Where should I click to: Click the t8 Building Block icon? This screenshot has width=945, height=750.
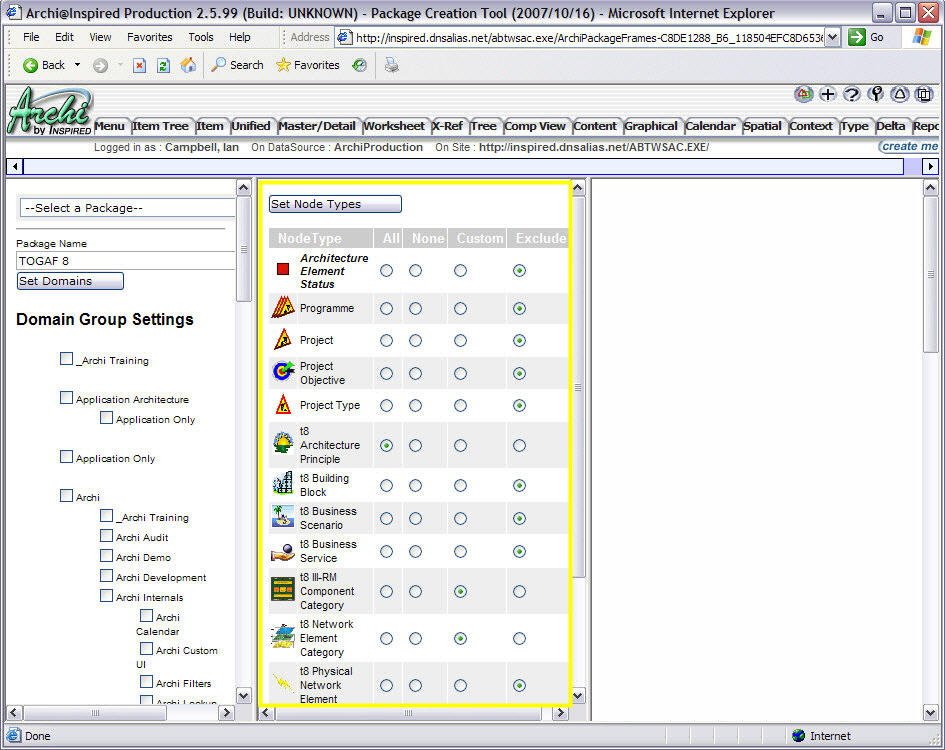coord(282,484)
